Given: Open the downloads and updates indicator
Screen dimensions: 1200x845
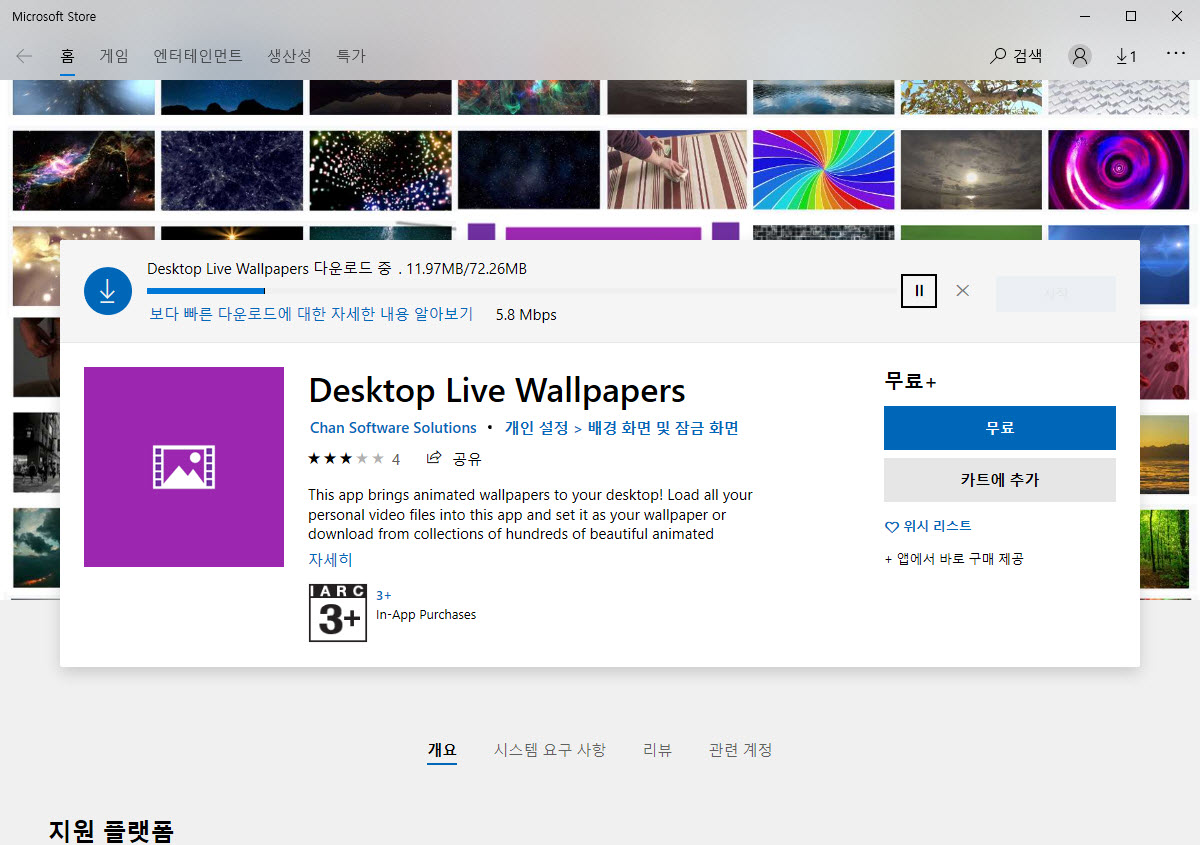Looking at the screenshot, I should point(1126,57).
